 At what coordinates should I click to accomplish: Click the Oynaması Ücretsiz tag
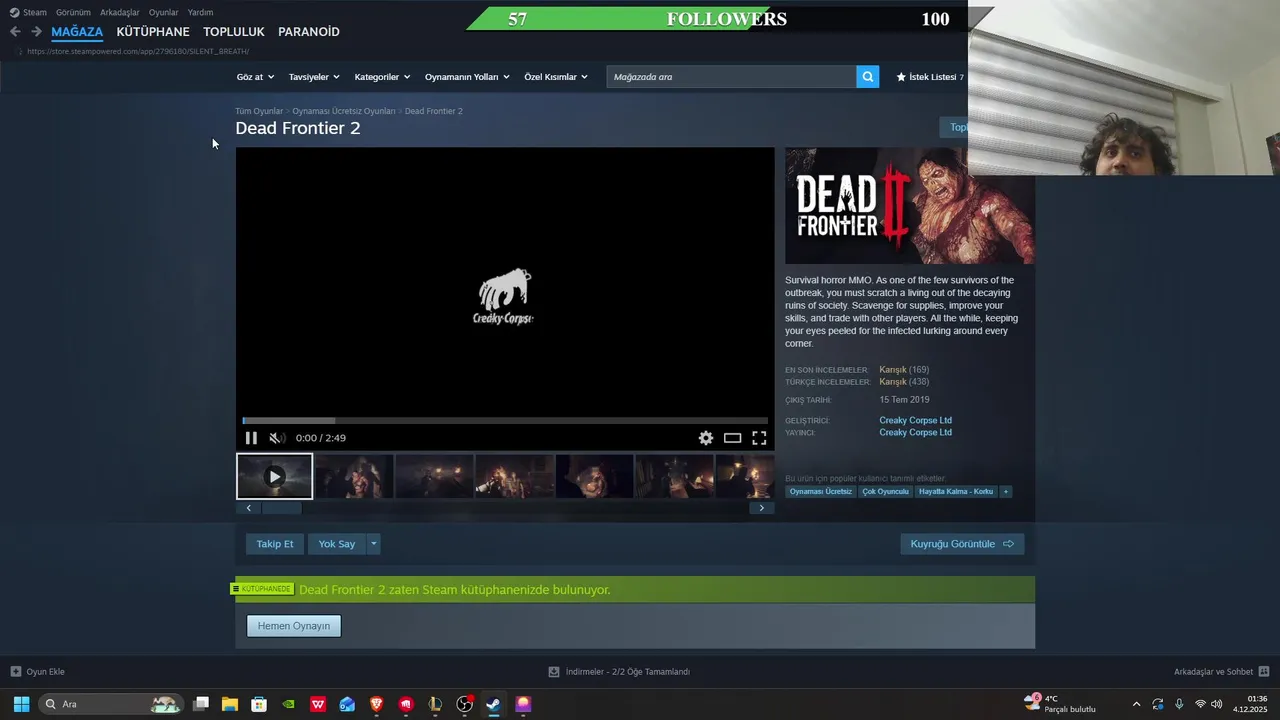tap(821, 492)
